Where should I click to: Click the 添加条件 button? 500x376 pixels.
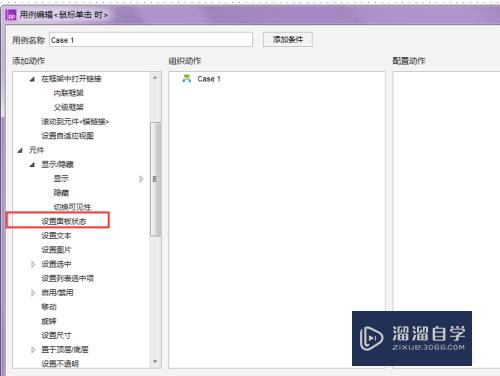[288, 40]
